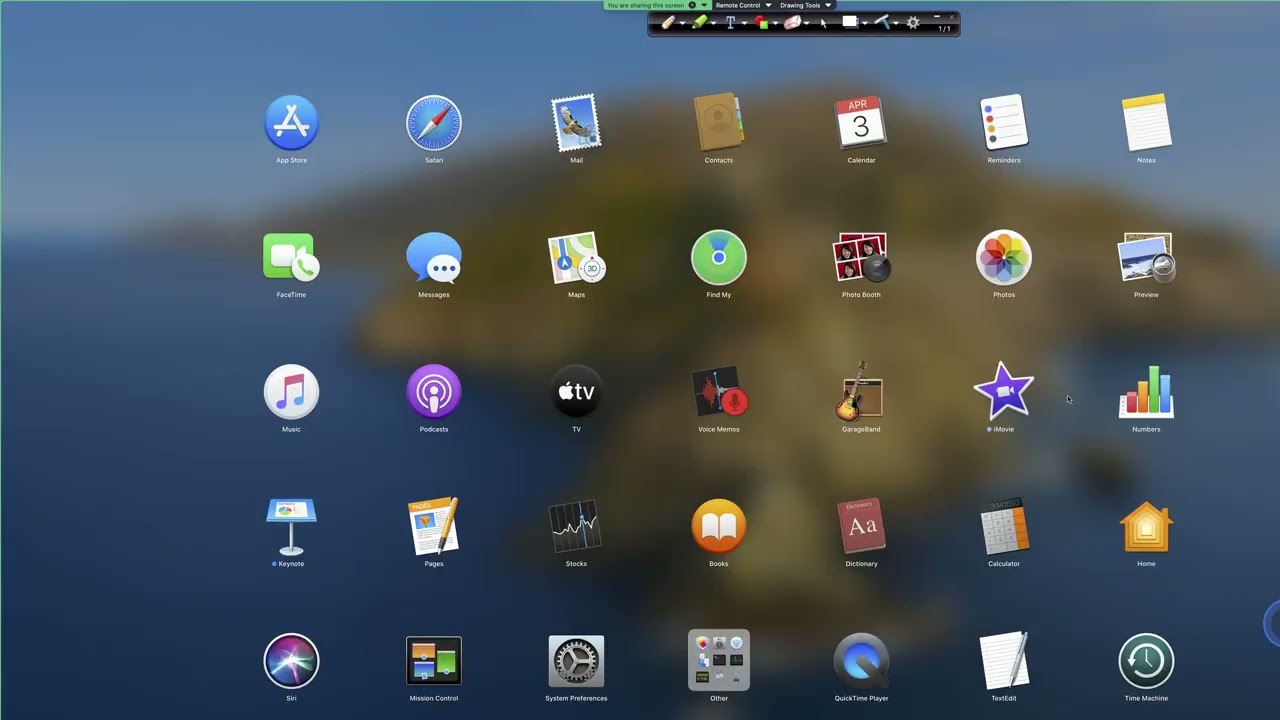Open System Preferences
Viewport: 1280px width, 720px height.
coord(576,661)
